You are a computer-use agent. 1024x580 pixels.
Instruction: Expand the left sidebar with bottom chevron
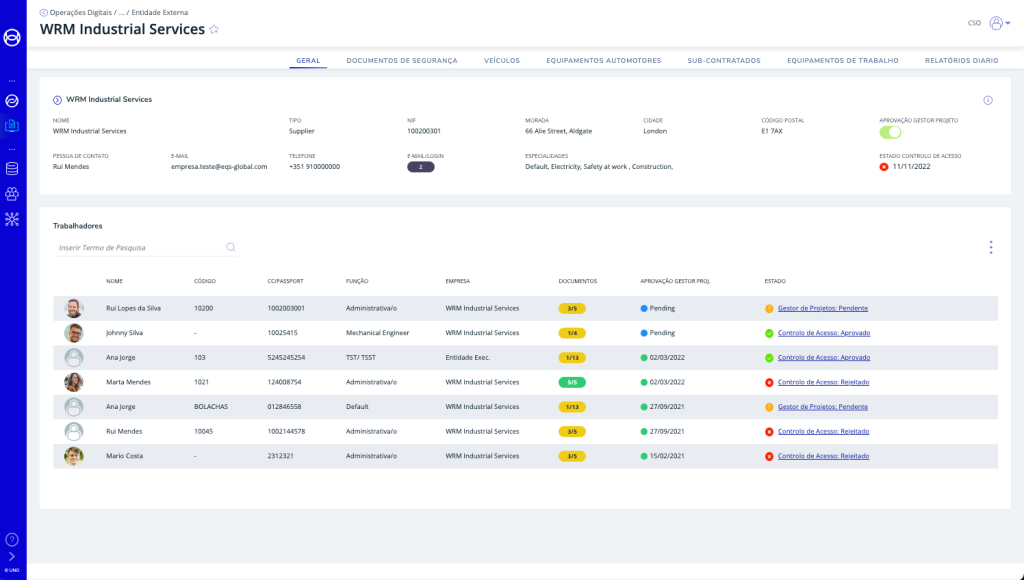[12, 556]
